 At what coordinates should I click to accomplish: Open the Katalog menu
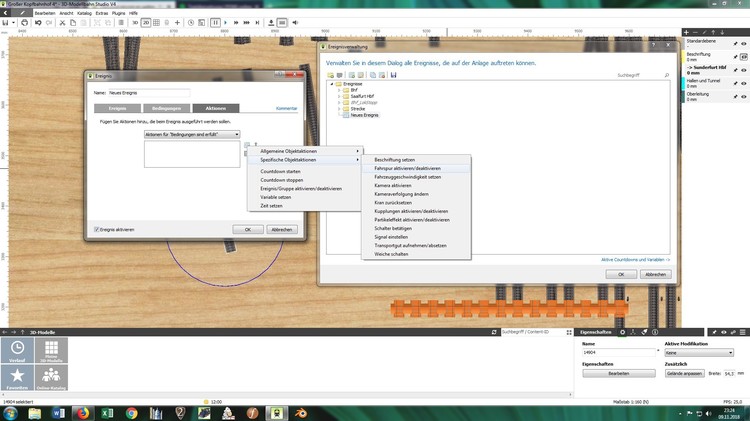coord(84,13)
